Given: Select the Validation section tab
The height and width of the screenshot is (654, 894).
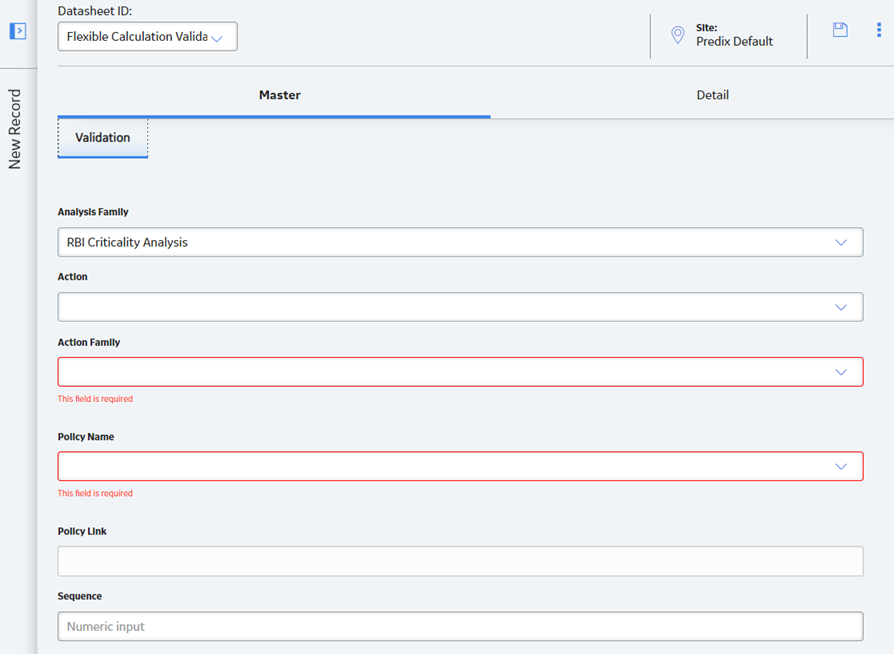Looking at the screenshot, I should click(103, 137).
